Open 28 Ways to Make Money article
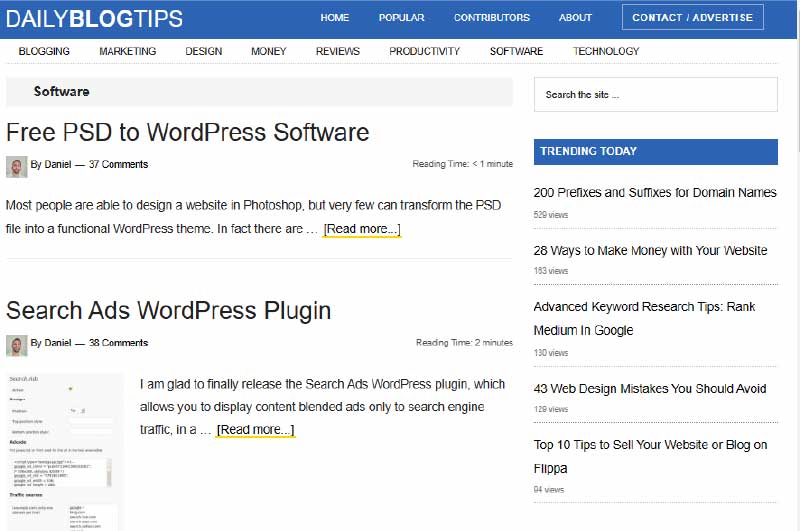Screen dimensions: 800x531 tap(651, 250)
